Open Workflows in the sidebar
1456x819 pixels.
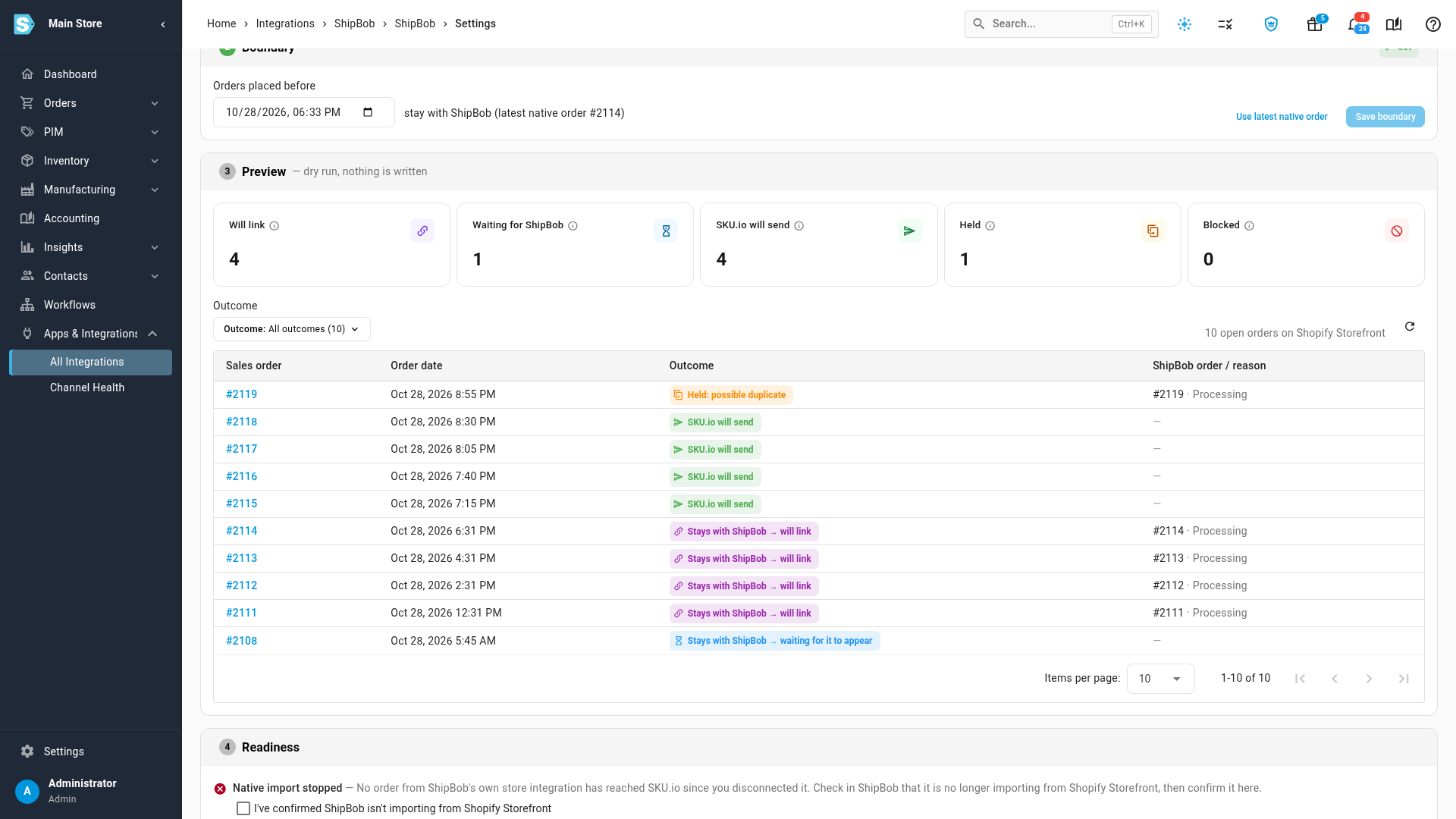click(91, 305)
